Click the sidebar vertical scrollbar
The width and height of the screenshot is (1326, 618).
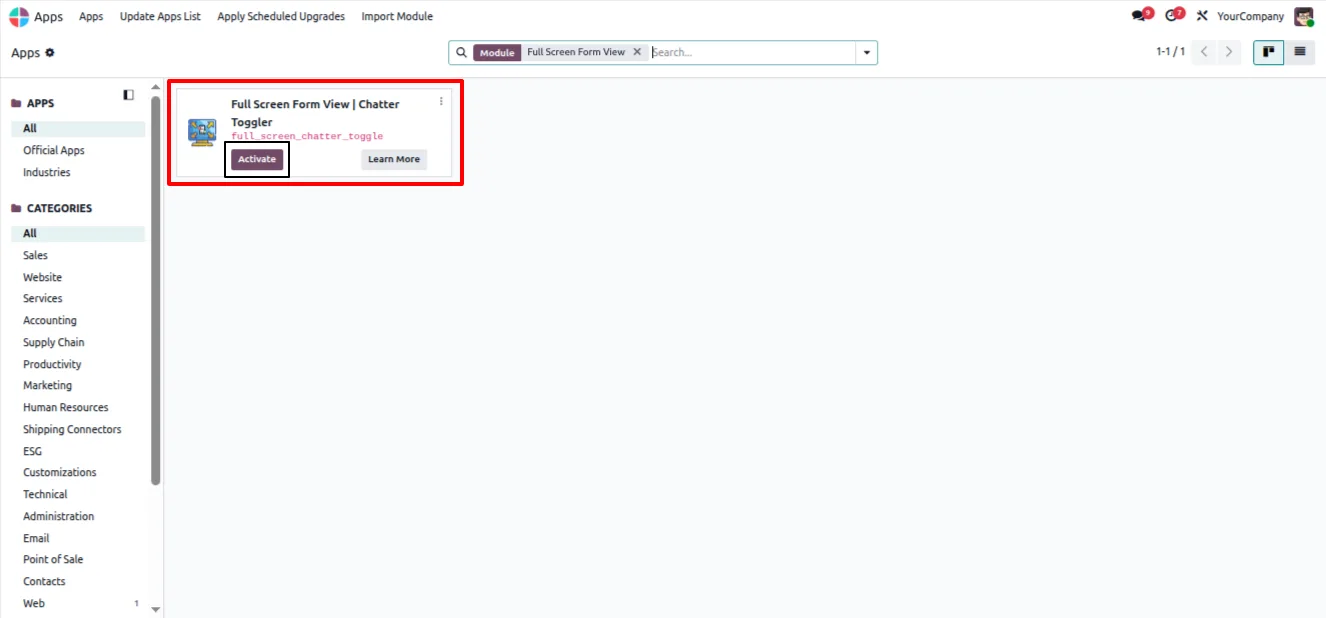pos(155,290)
